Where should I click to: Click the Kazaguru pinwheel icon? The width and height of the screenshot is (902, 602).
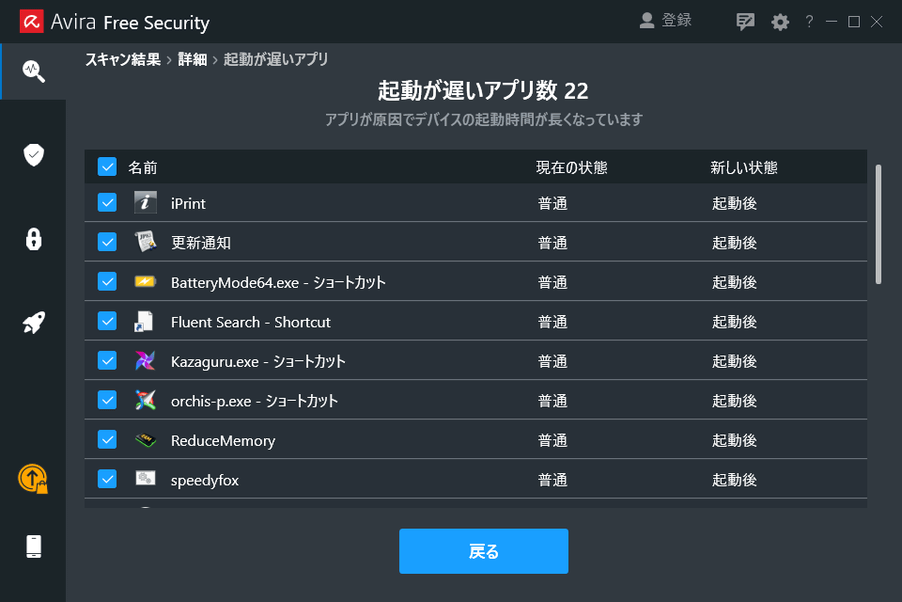point(145,360)
